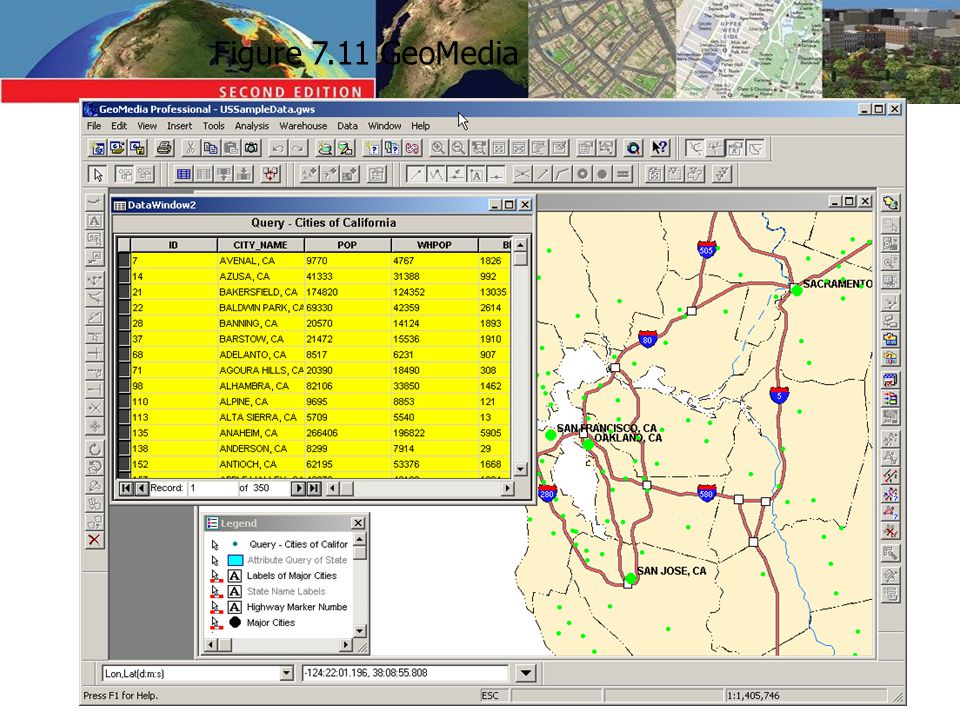Click the Legend title bar list icon
The image size is (960, 720).
(x=212, y=523)
